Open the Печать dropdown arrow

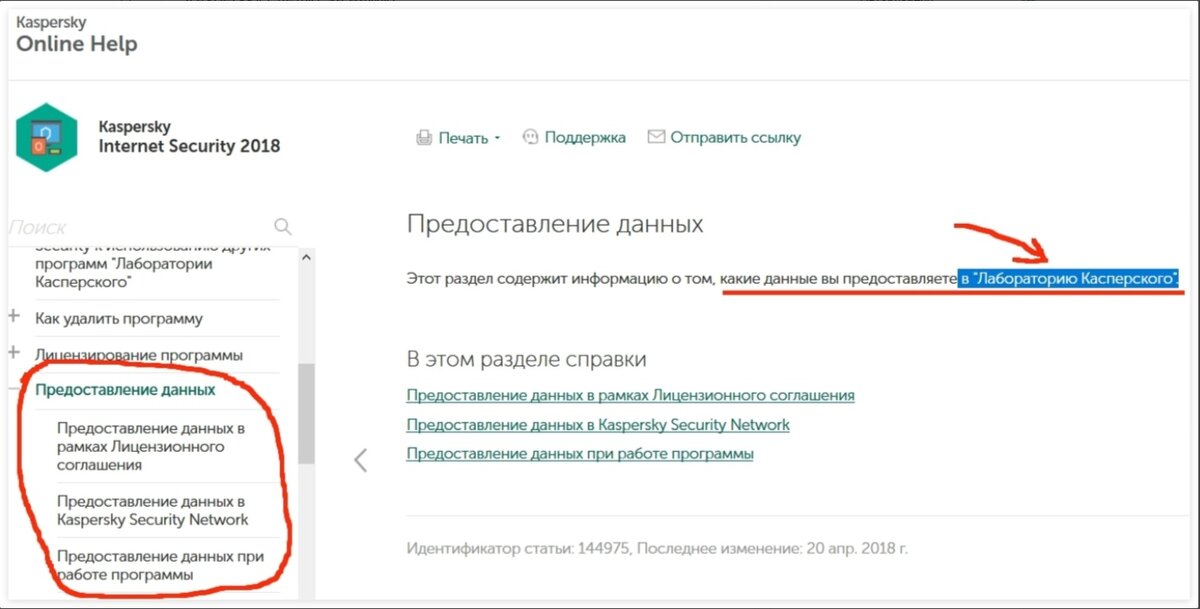coord(497,139)
